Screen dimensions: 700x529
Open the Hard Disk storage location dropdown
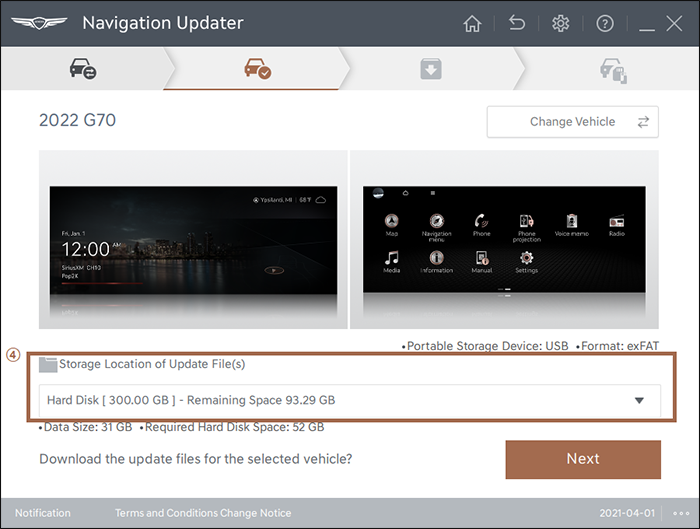(x=350, y=400)
